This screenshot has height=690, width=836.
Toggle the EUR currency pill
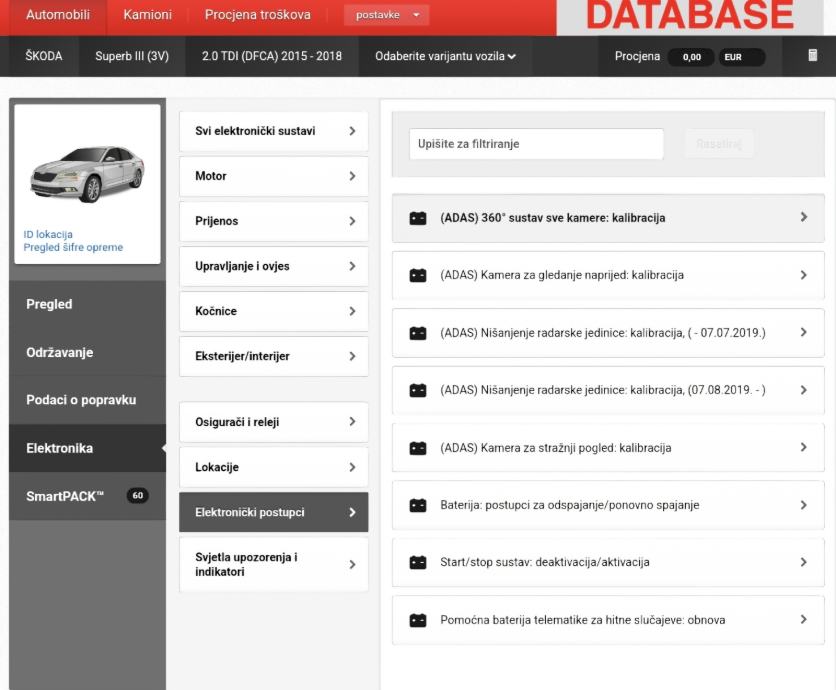coord(741,57)
